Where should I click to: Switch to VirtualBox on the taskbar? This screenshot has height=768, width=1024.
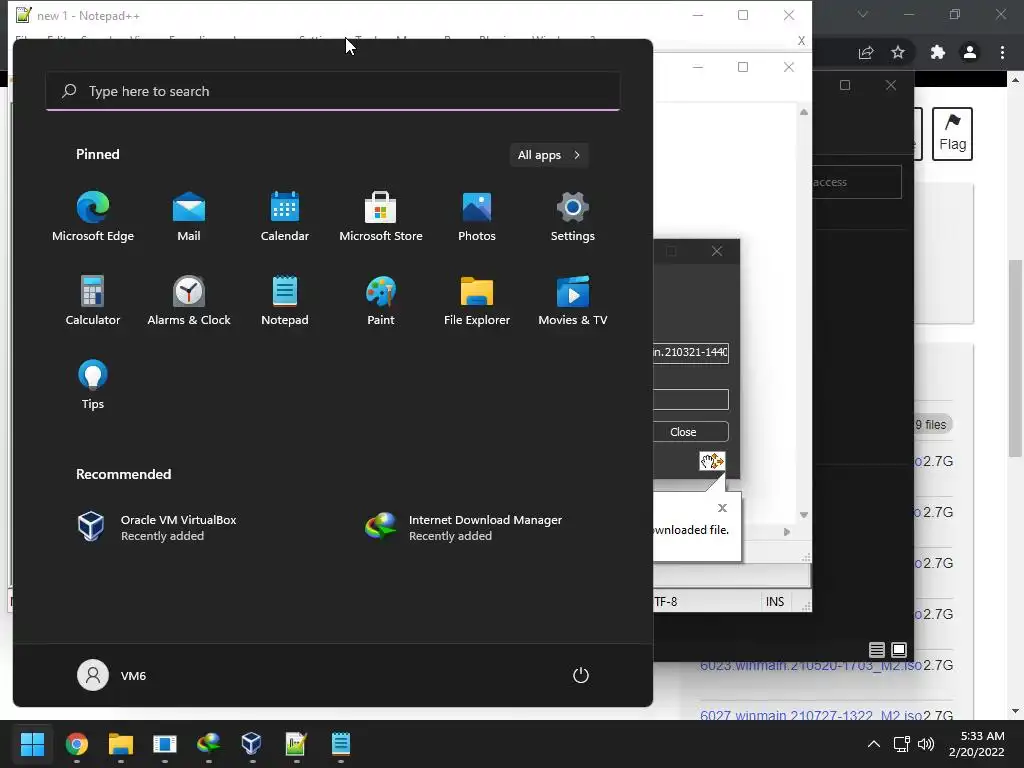(x=252, y=744)
